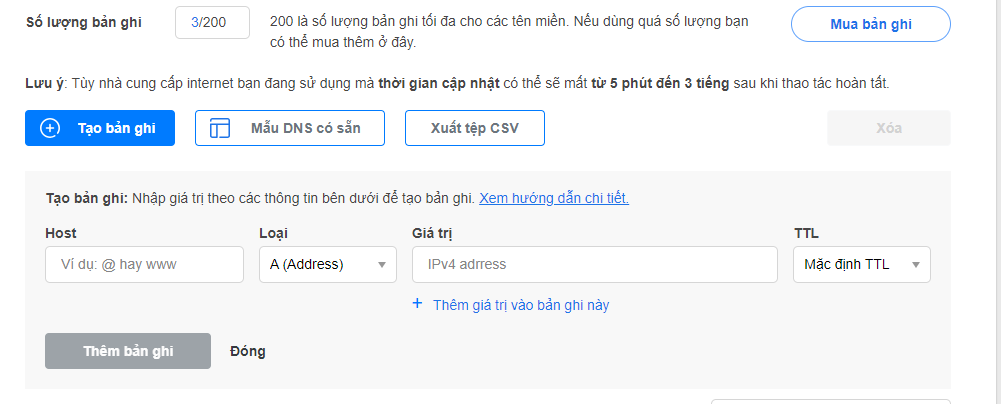The height and width of the screenshot is (404, 1001).
Task: Click the template layout icon in Mẫu DNS có sẵn
Action: tap(220, 128)
